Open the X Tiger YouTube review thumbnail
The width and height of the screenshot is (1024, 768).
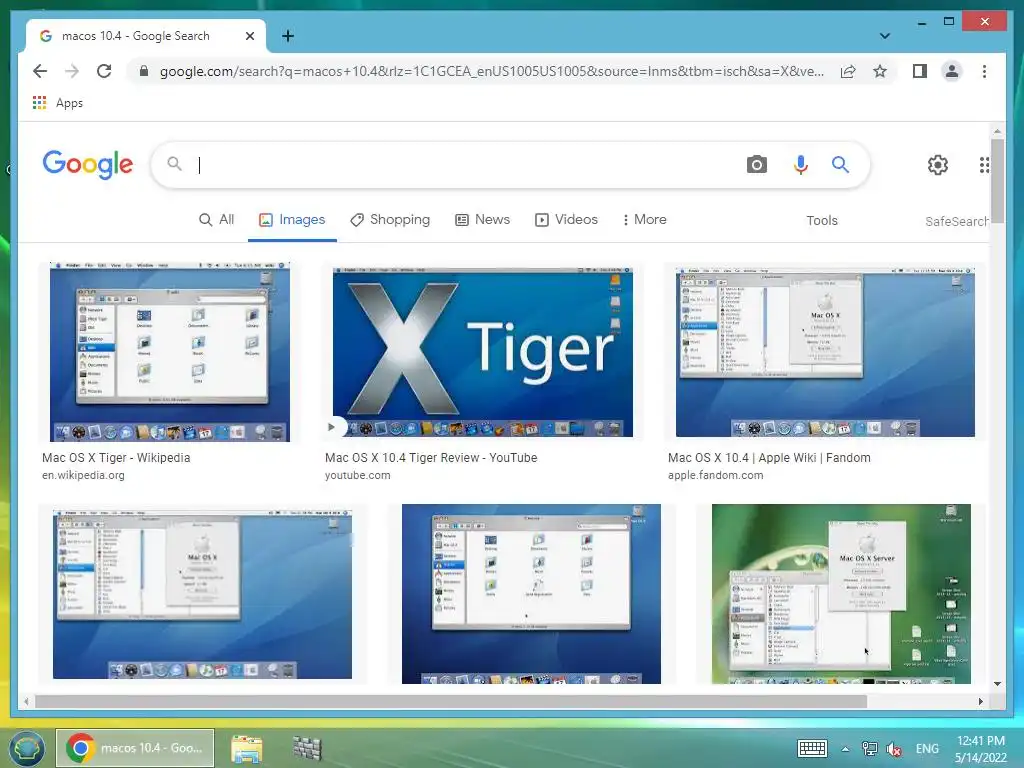(x=483, y=352)
